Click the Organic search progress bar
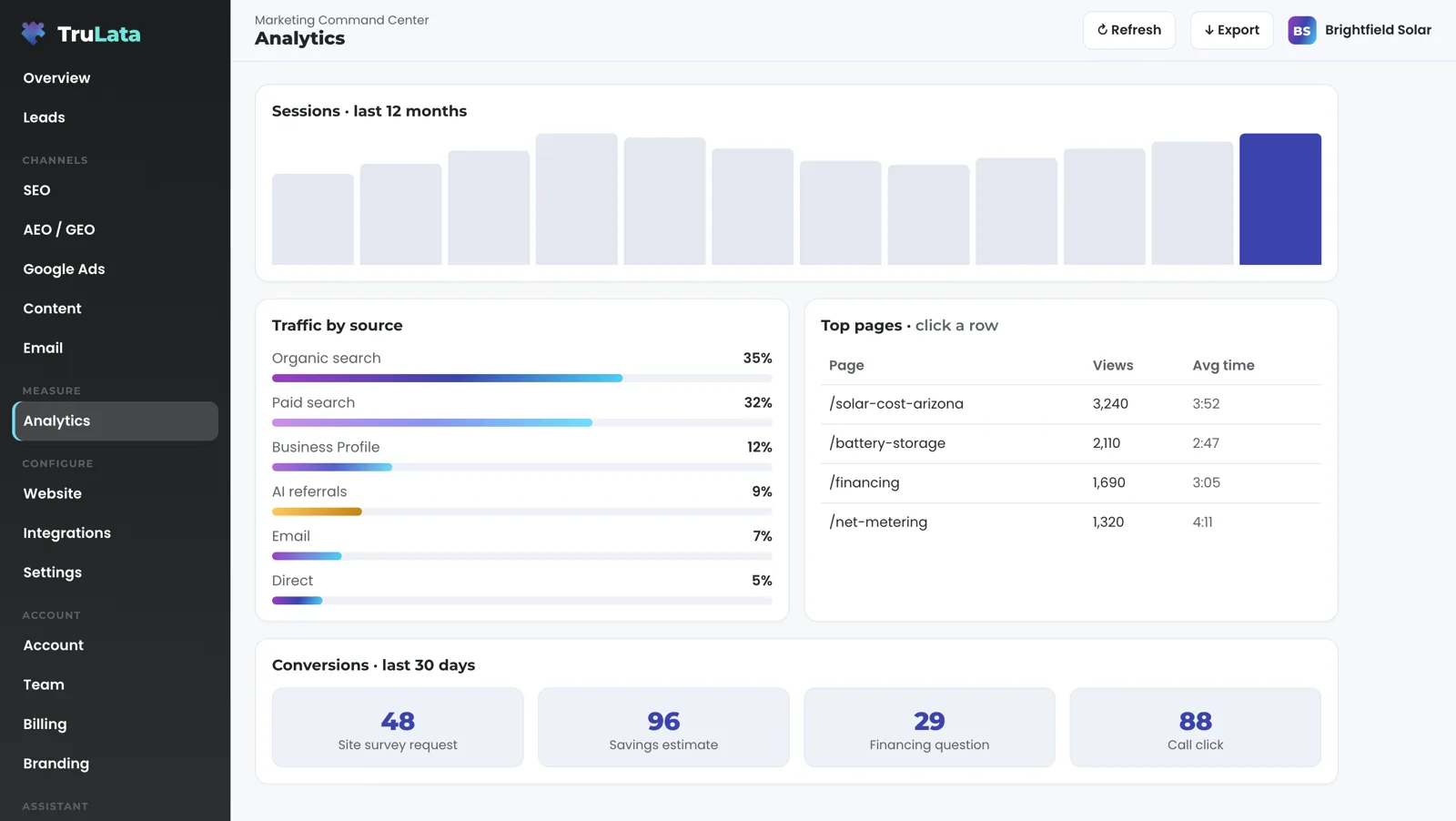 [x=522, y=378]
